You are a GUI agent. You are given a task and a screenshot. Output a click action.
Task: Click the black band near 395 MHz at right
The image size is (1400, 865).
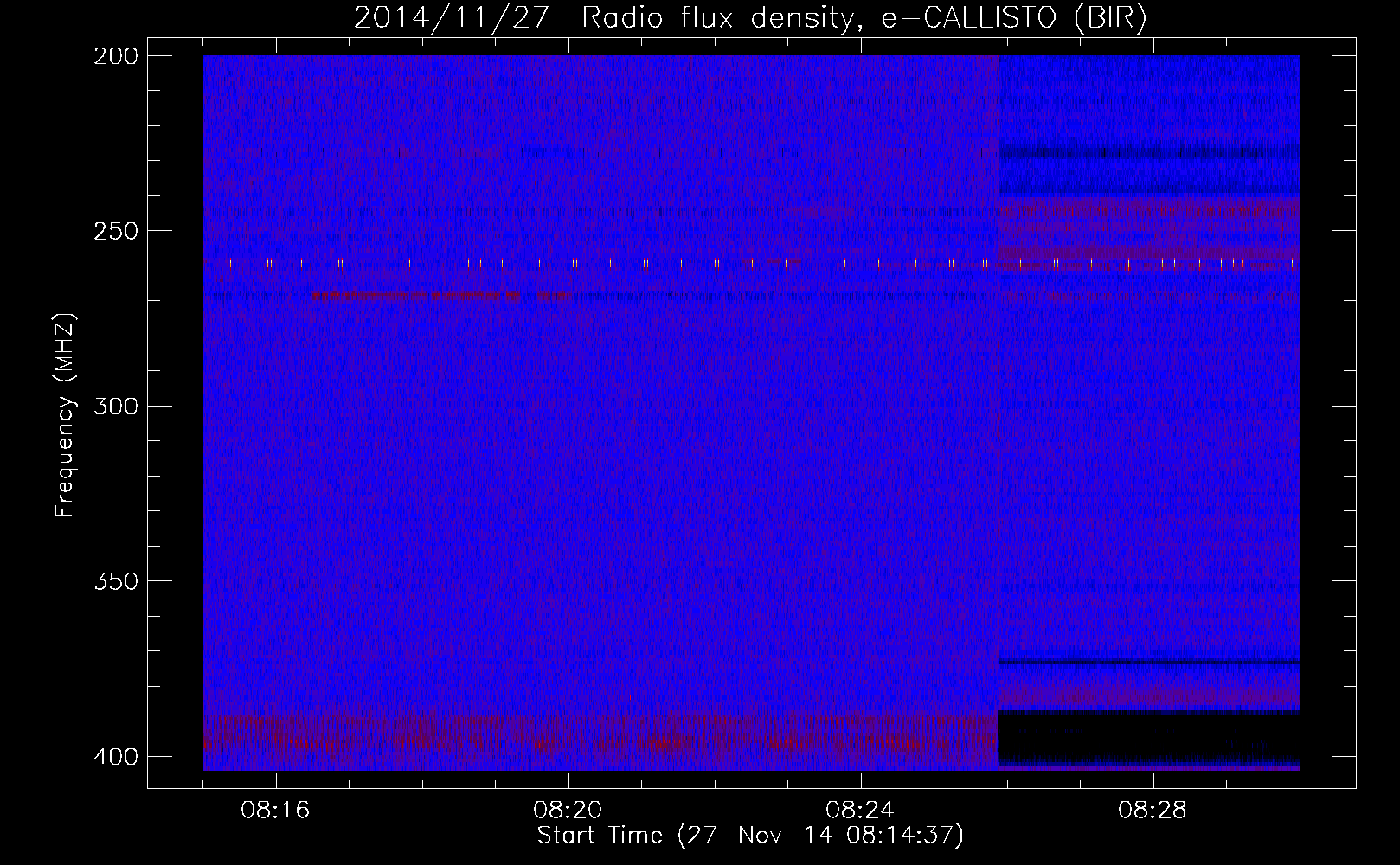tap(1149, 737)
